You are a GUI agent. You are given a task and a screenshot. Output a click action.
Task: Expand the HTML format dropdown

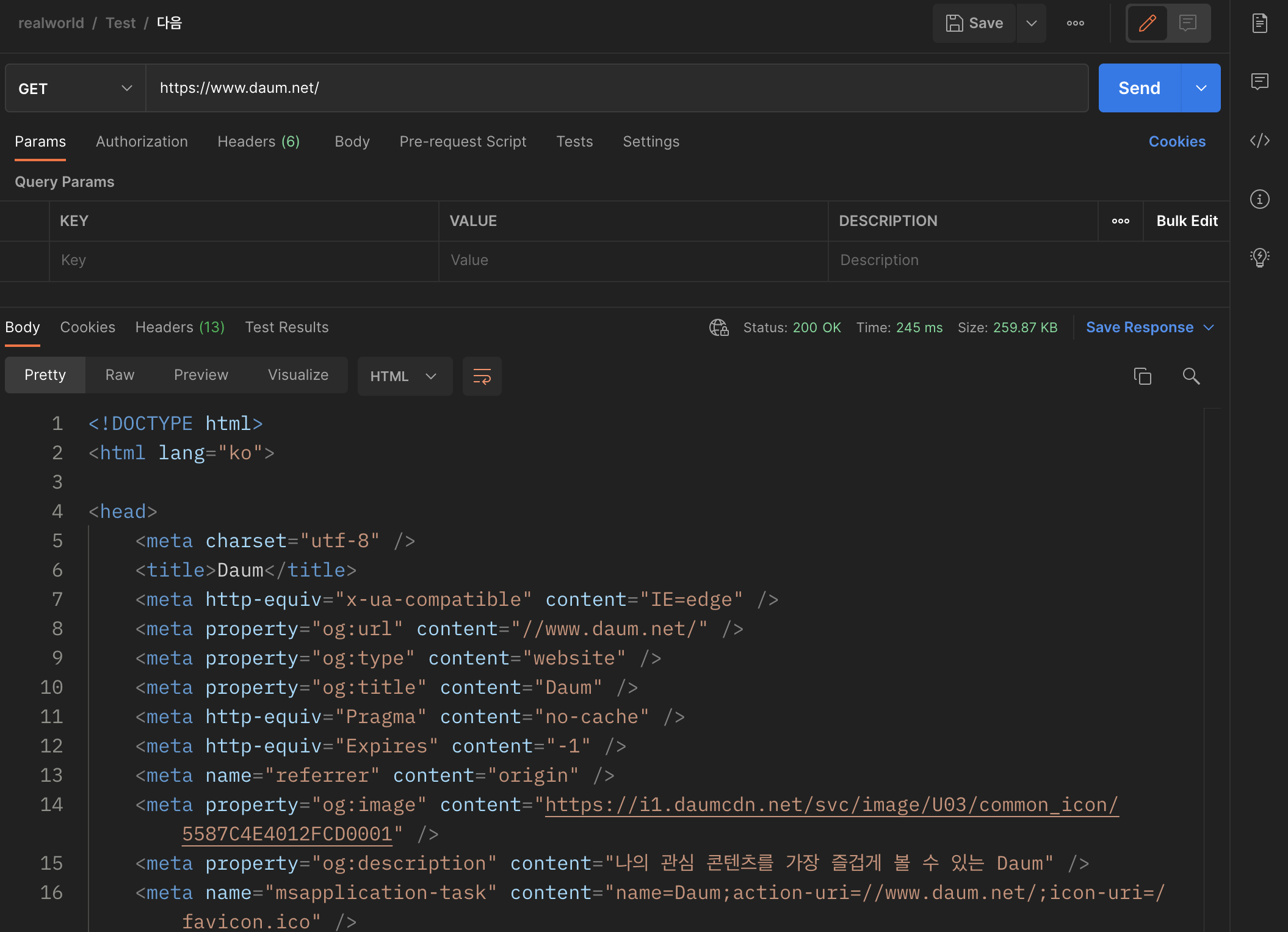404,376
